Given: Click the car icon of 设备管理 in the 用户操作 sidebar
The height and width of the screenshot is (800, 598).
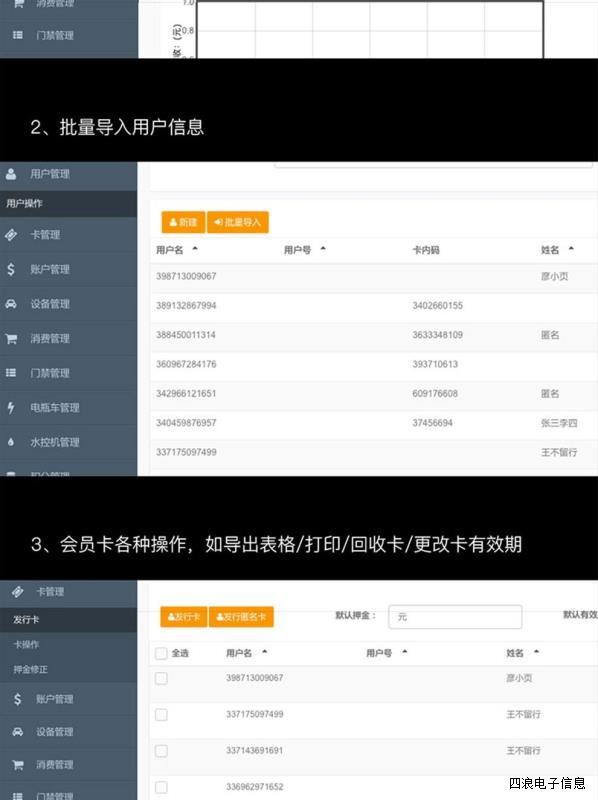Looking at the screenshot, I should coord(11,304).
